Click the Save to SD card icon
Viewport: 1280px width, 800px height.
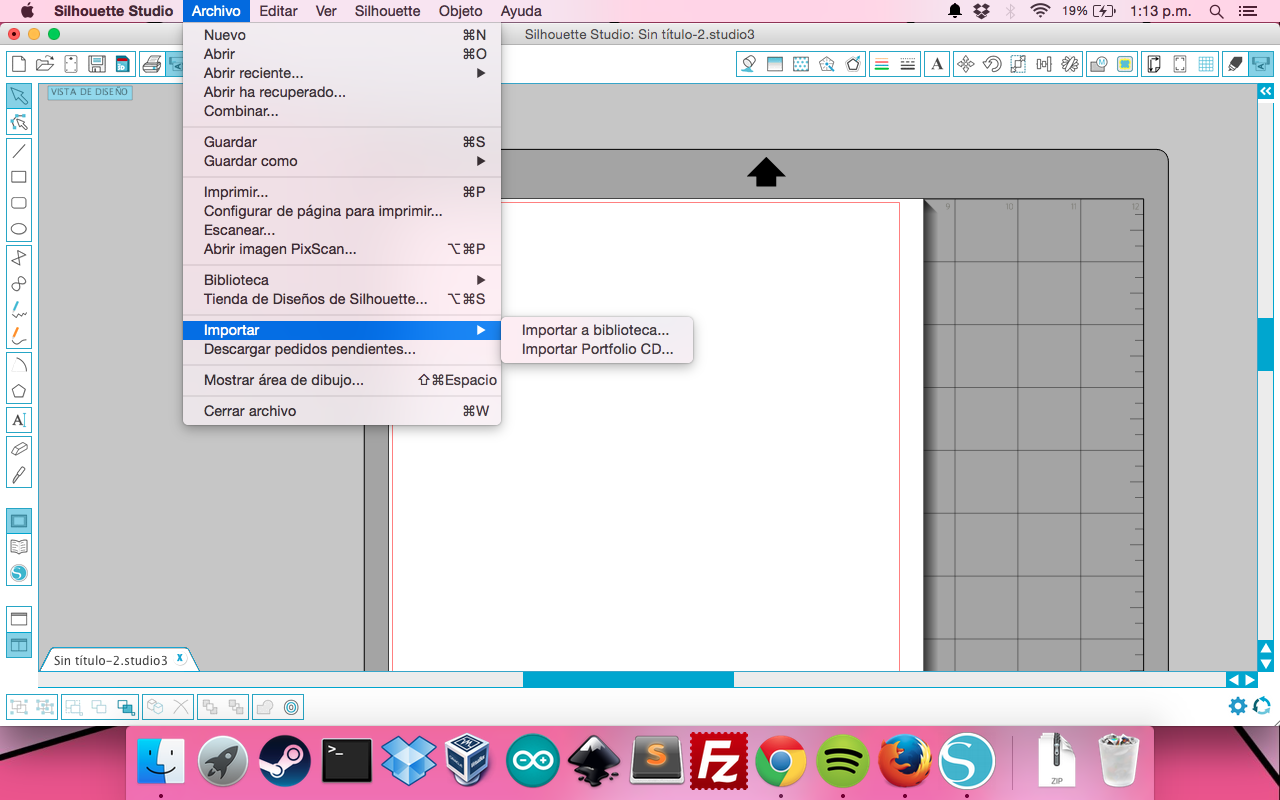(122, 64)
